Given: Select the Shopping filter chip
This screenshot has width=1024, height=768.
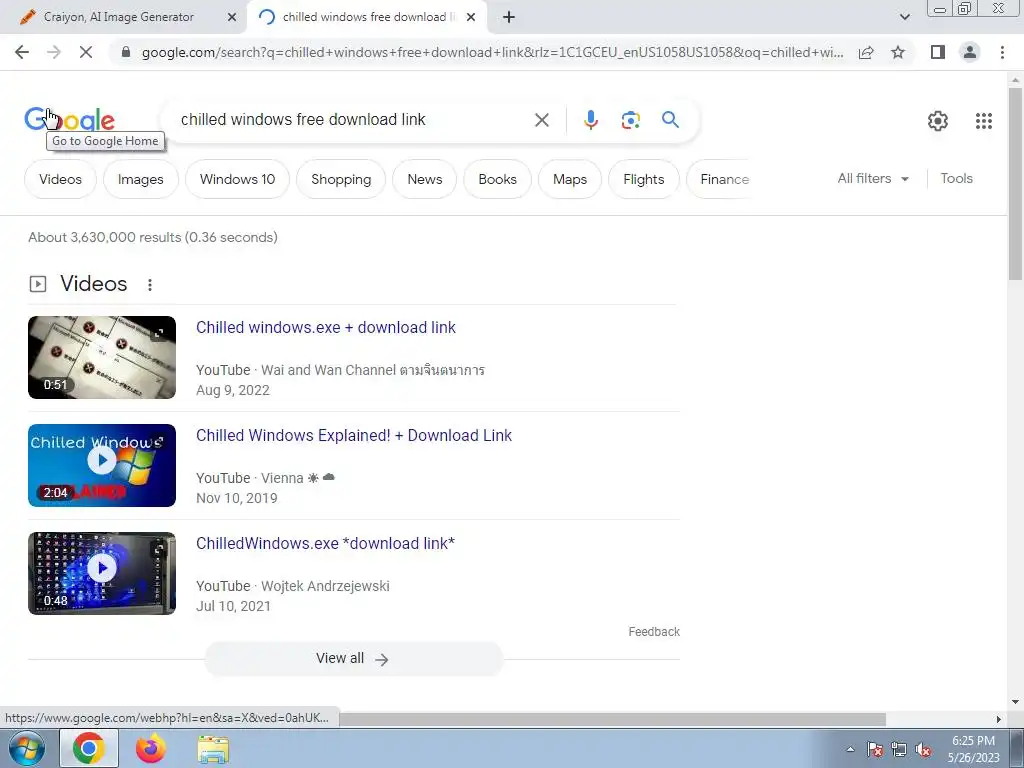Looking at the screenshot, I should (341, 179).
